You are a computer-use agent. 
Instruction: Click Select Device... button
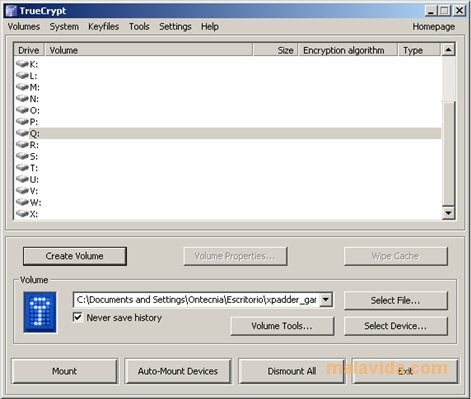[396, 326]
